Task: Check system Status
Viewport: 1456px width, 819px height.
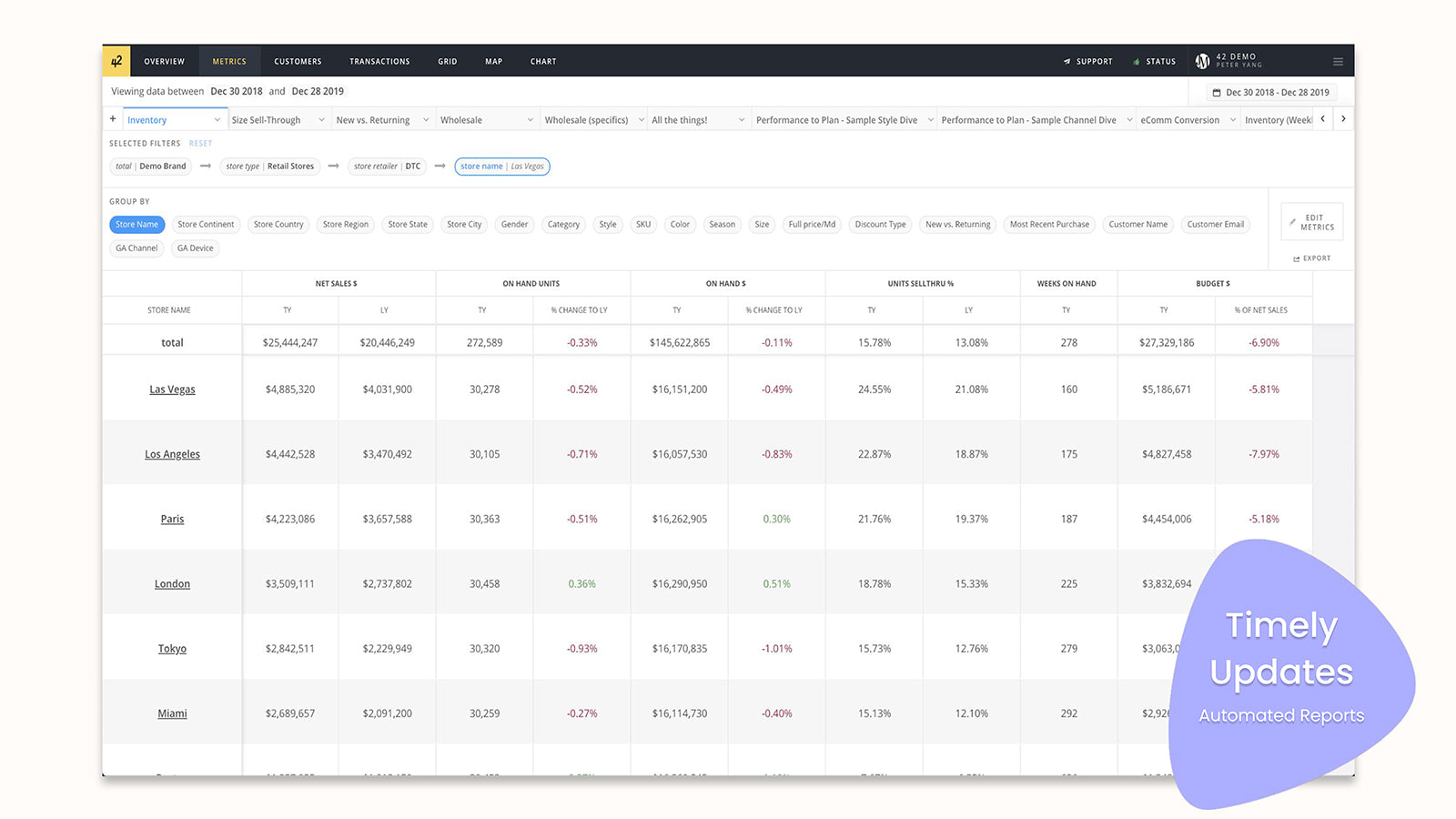Action: 1154,62
